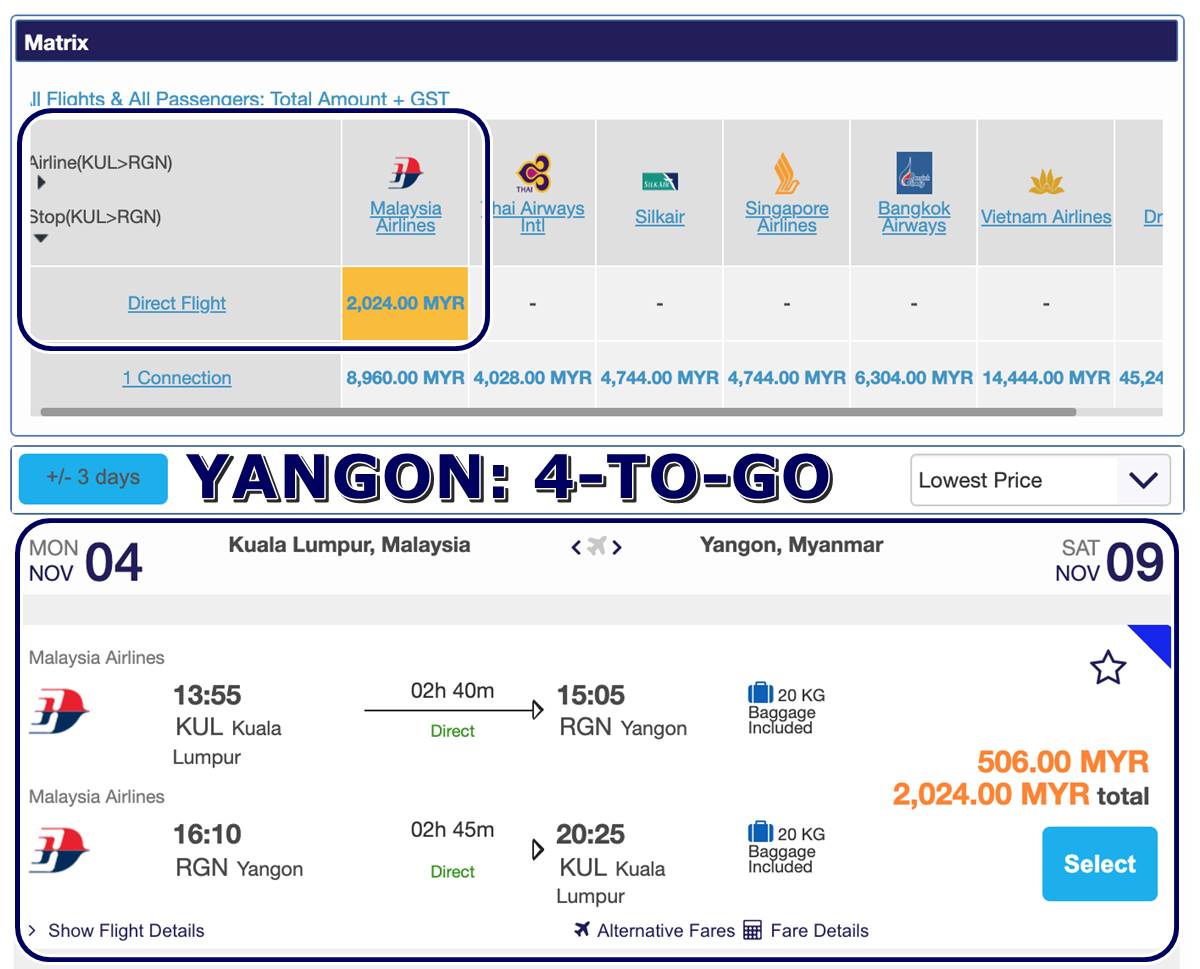Viewport: 1200px width, 969px height.
Task: Click the plane icon between the two cities
Action: click(x=597, y=546)
